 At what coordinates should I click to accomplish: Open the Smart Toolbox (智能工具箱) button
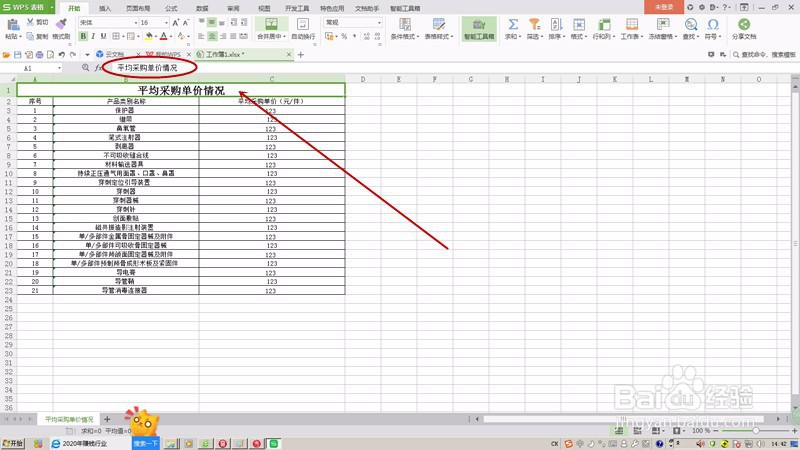[x=479, y=29]
